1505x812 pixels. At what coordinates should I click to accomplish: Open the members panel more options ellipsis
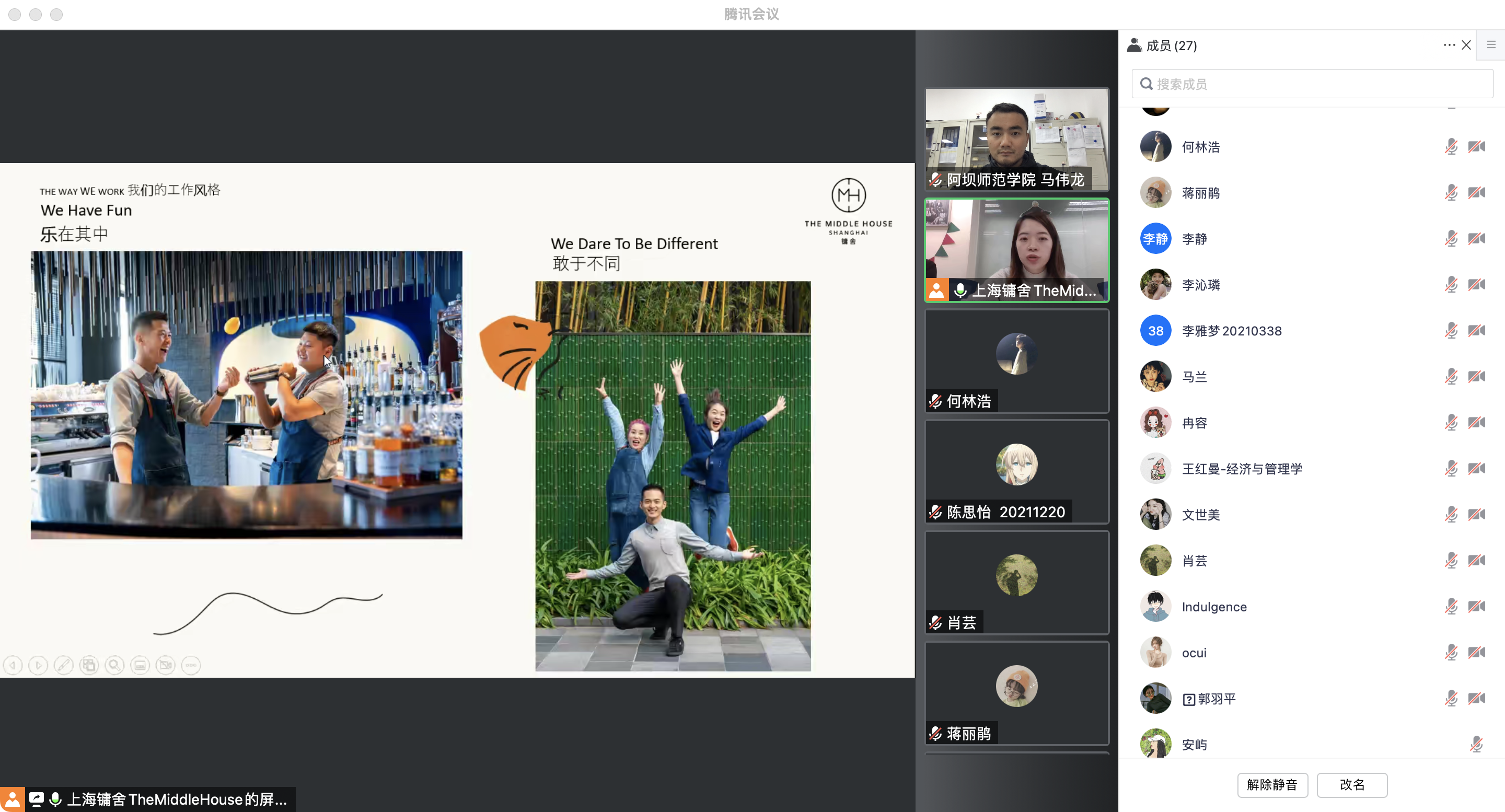(x=1449, y=45)
